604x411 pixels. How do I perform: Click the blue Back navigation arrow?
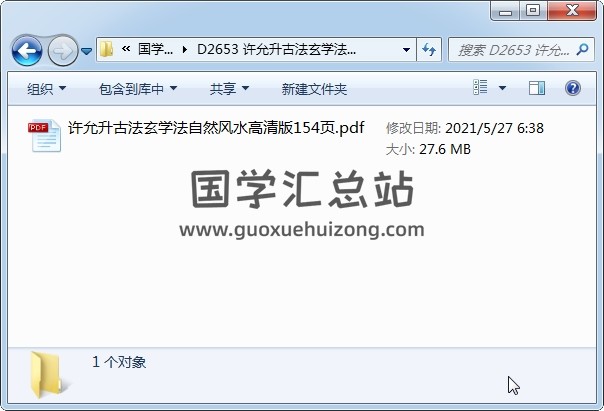[27, 50]
